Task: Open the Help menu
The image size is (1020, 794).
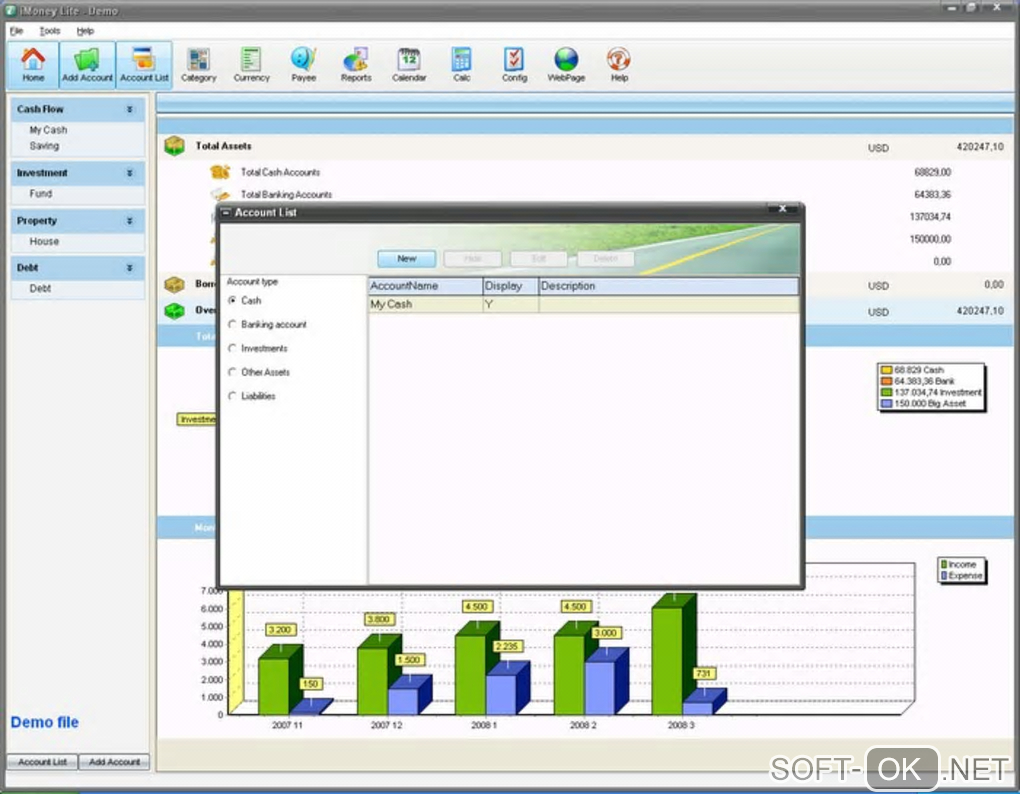Action: (x=85, y=31)
